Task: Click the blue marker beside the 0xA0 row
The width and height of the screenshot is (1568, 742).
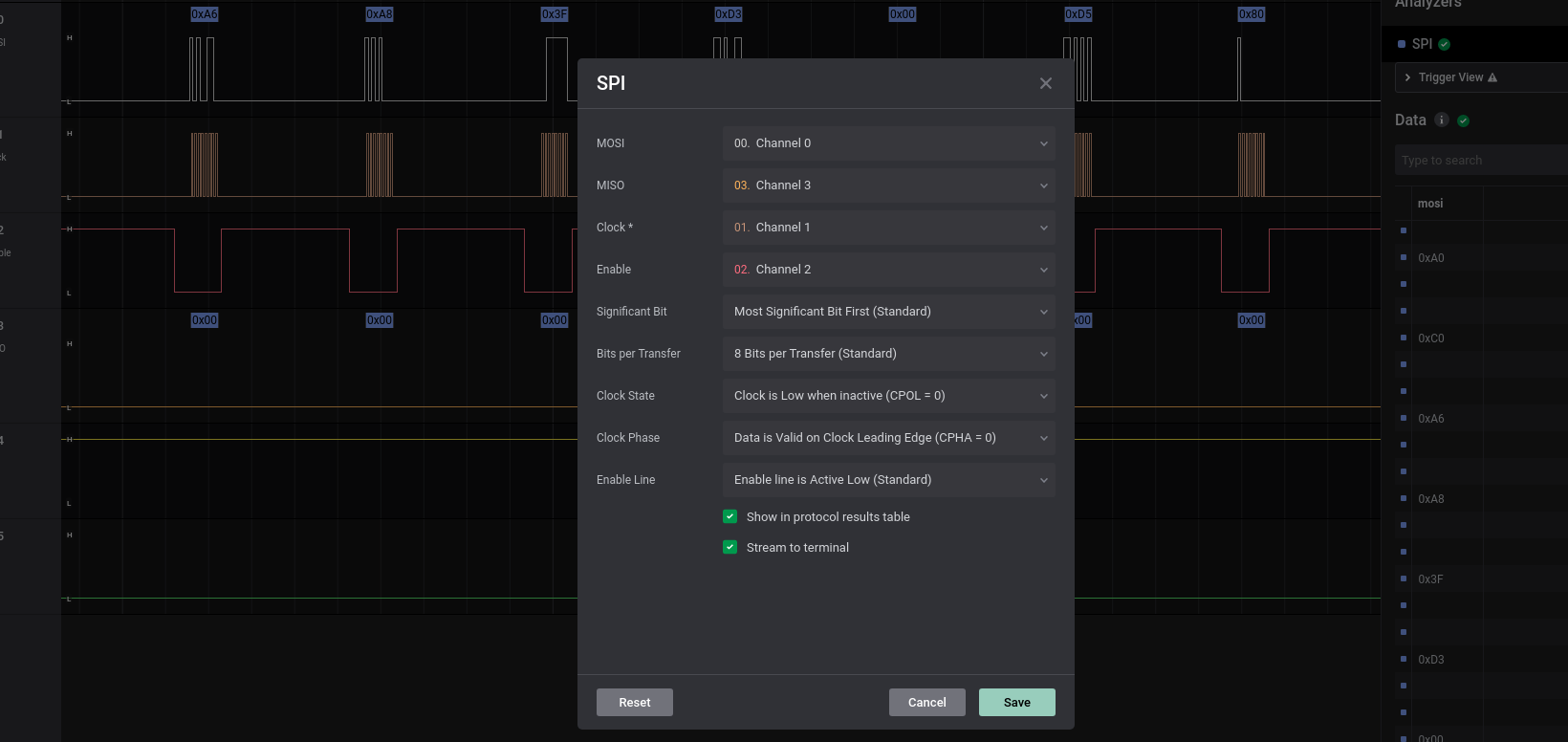Action: point(1404,257)
